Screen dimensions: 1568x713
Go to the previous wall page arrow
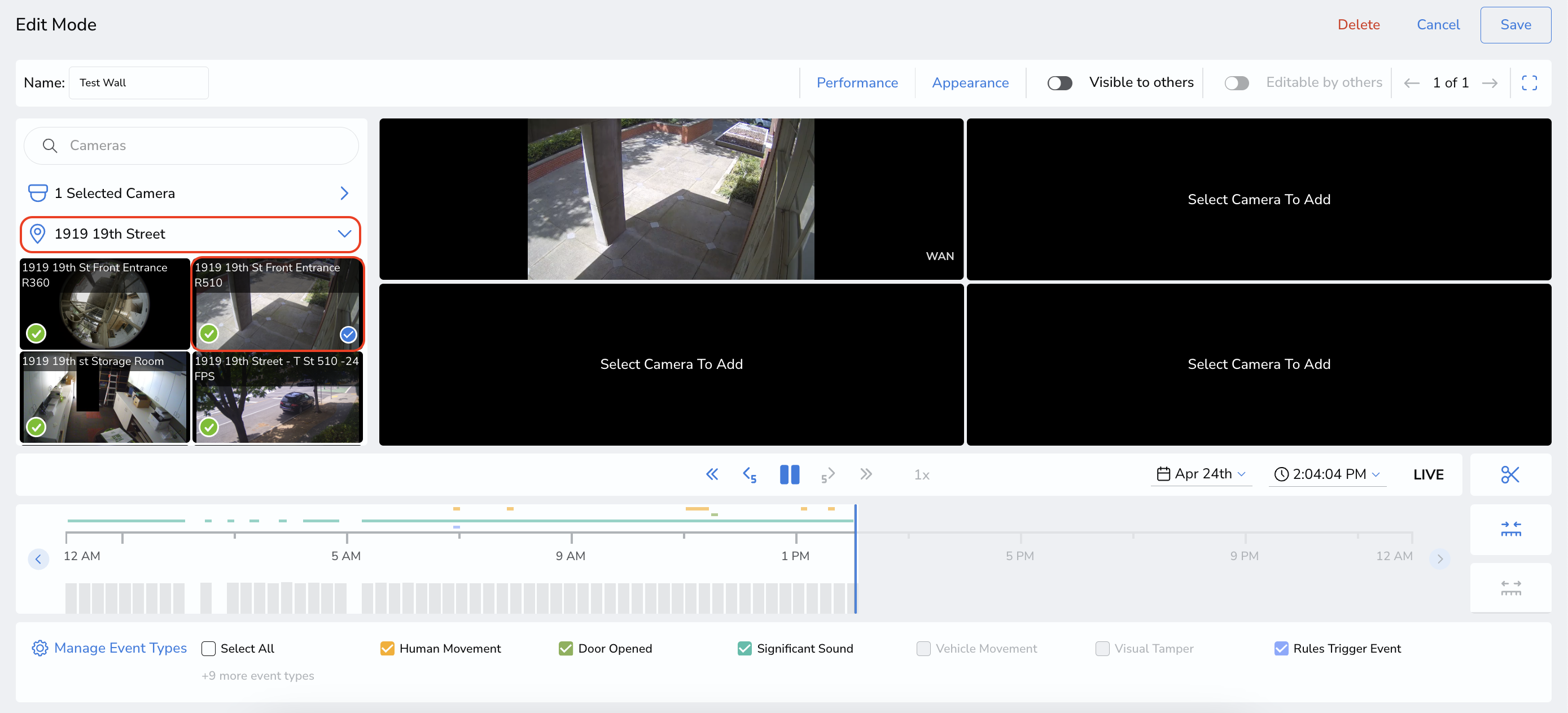[1411, 83]
